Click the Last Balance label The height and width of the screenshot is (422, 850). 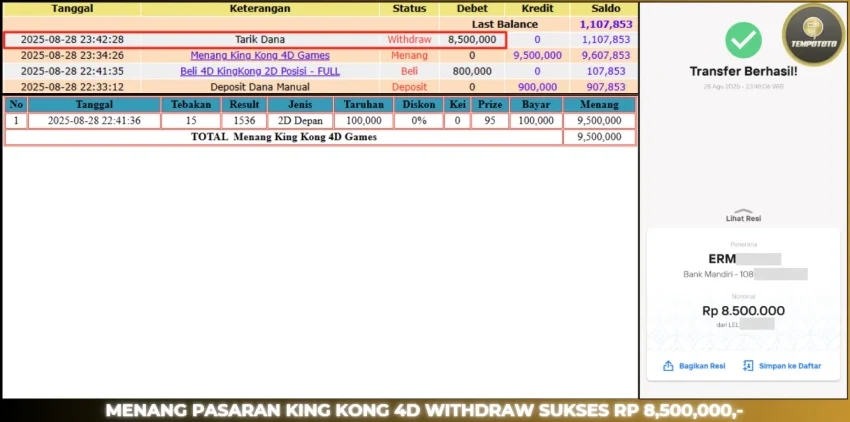click(505, 24)
